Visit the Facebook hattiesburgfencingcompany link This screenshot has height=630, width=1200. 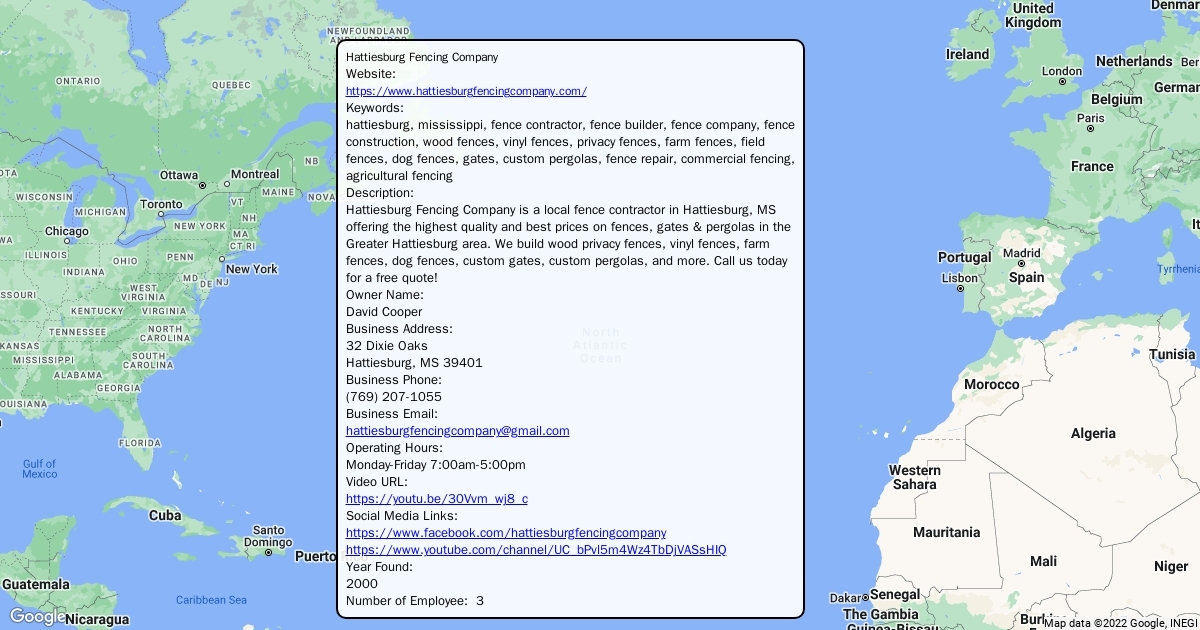506,533
